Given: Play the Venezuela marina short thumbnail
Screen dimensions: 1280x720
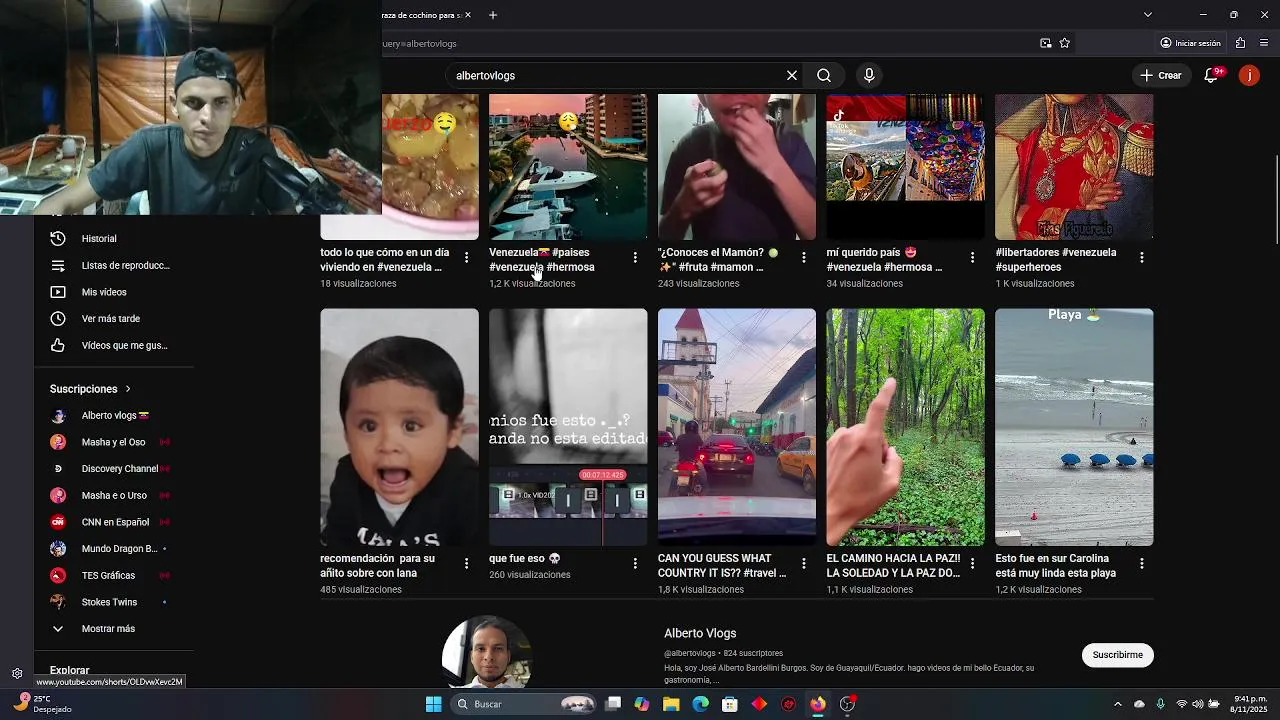Looking at the screenshot, I should (x=568, y=167).
